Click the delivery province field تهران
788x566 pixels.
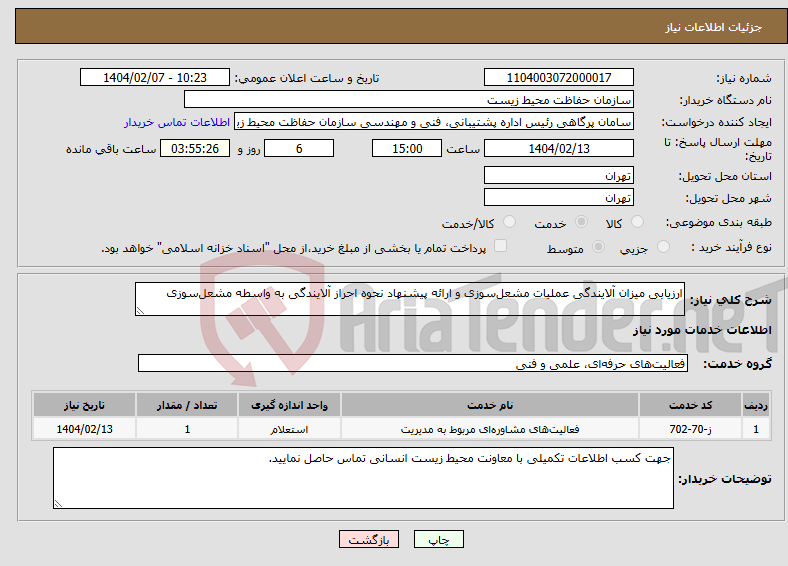click(559, 175)
